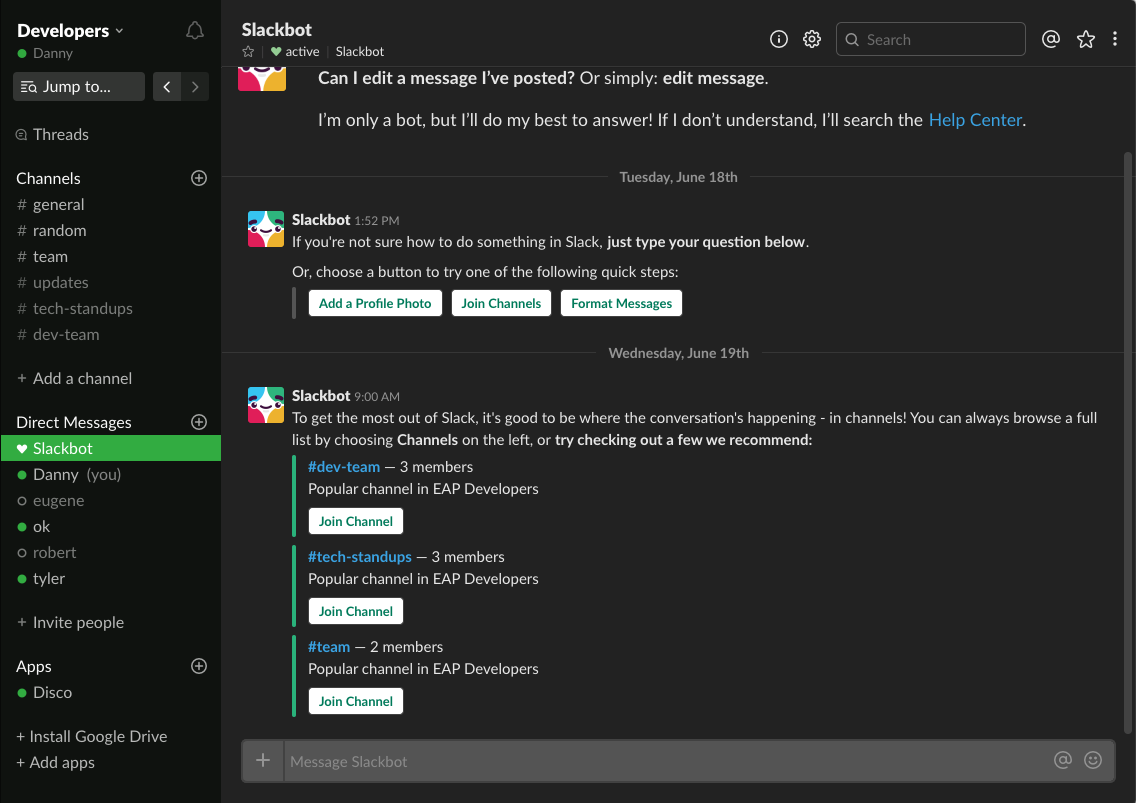Open the Help Center link
This screenshot has width=1136, height=803.
tap(974, 120)
